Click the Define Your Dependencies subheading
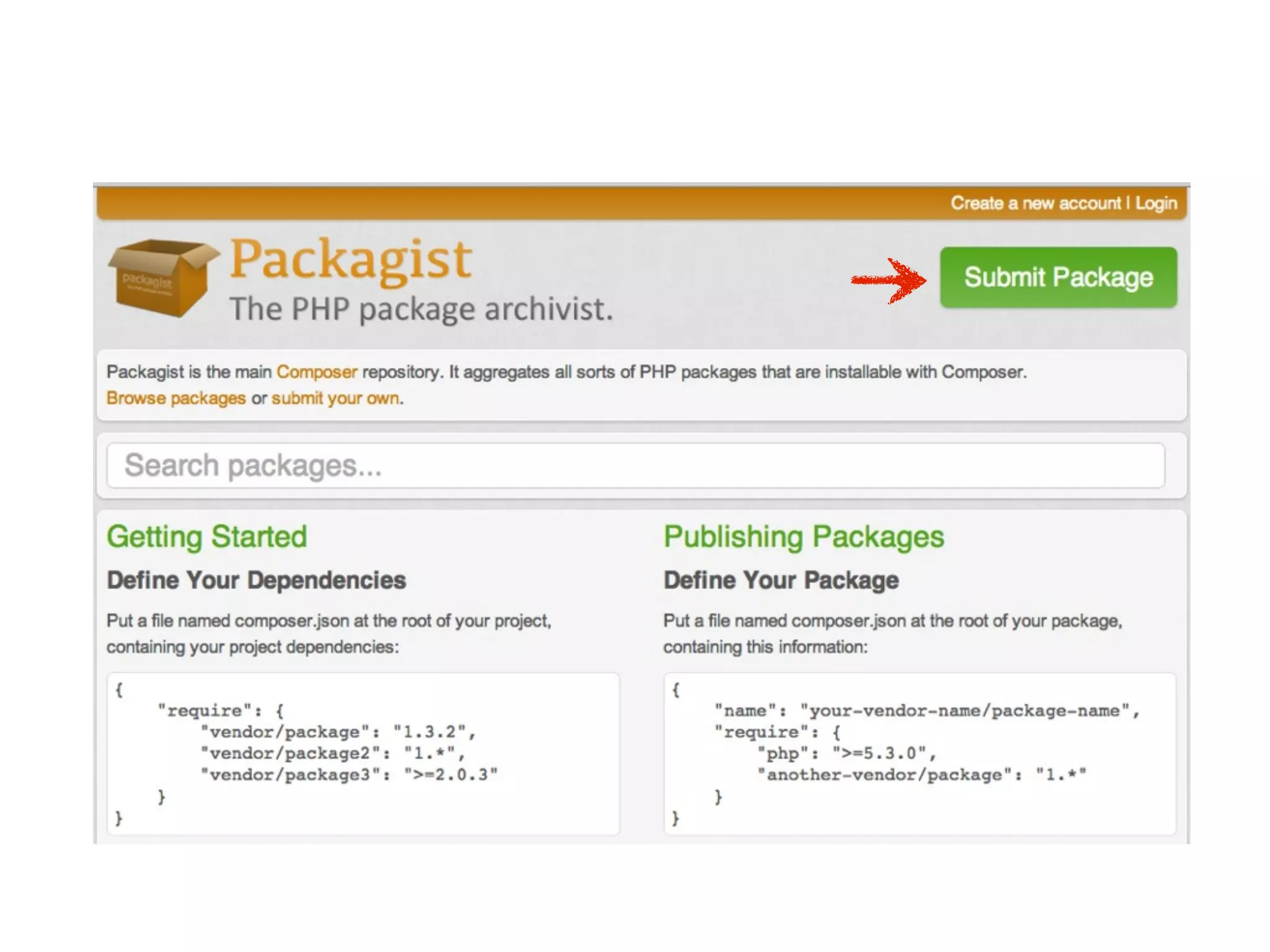Image resolution: width=1270 pixels, height=952 pixels. click(x=256, y=580)
